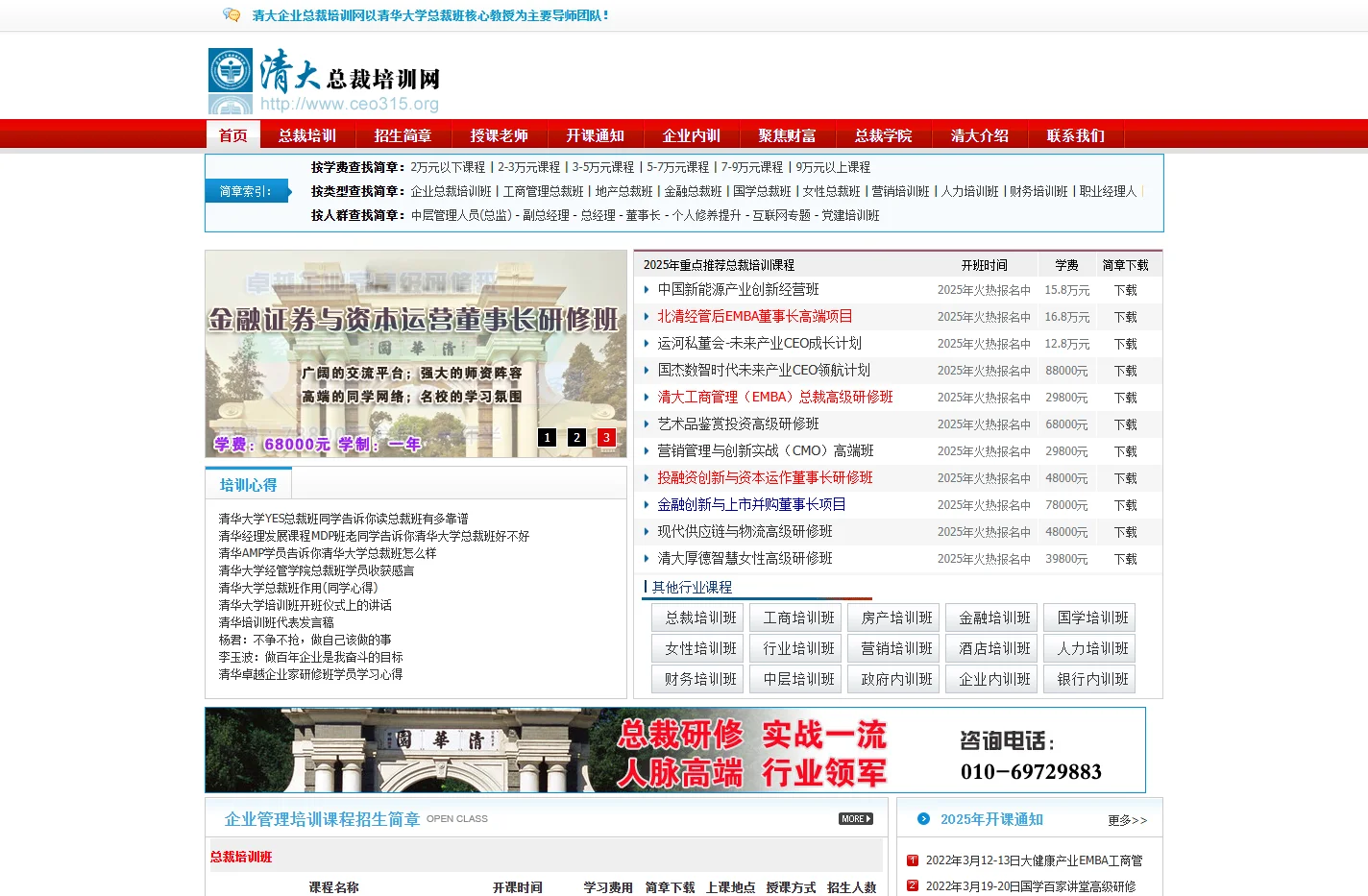
Task: Read article 清华卓越企业家研修班学员学习心得
Action: [310, 674]
